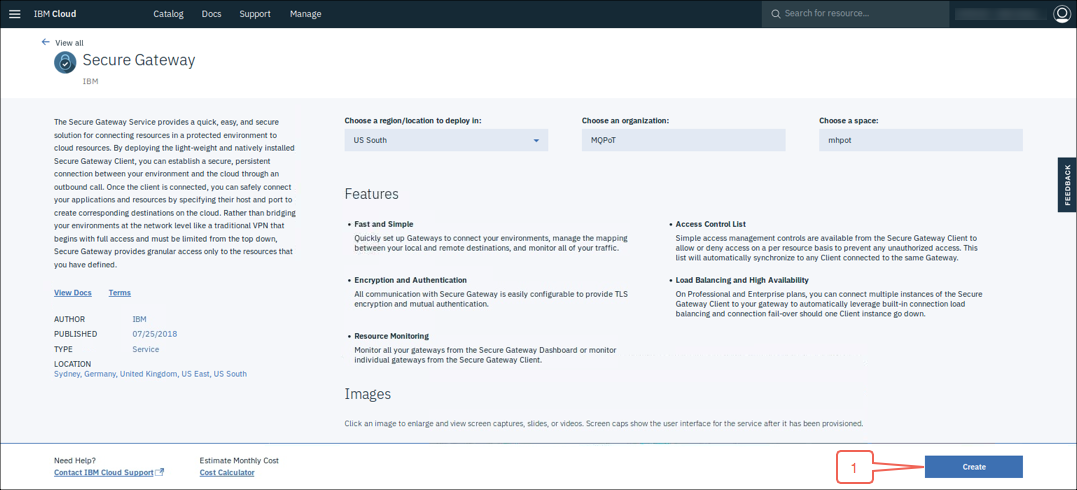Open the Feedback side tab
Viewport: 1077px width, 490px height.
[x=1067, y=185]
